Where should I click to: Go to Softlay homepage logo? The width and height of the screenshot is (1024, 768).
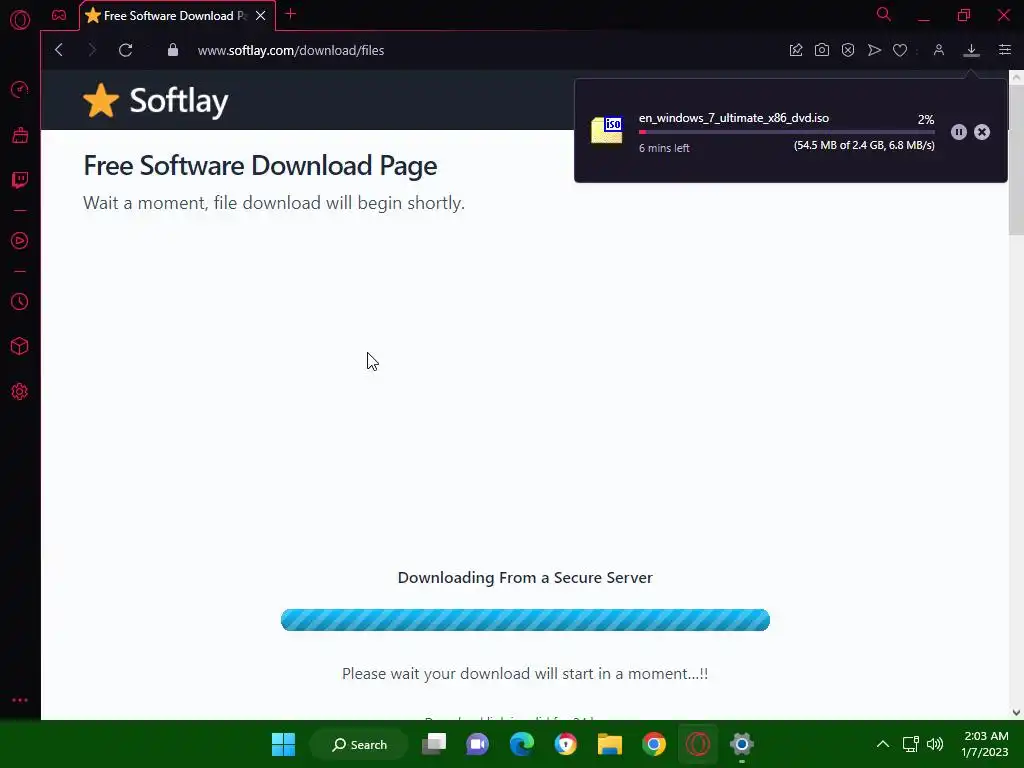(x=155, y=101)
